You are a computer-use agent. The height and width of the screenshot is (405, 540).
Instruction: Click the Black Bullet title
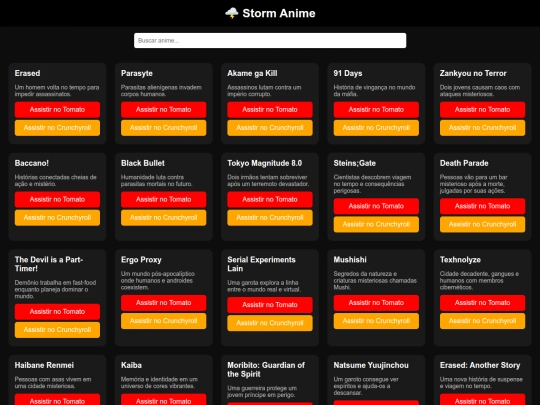(x=143, y=163)
